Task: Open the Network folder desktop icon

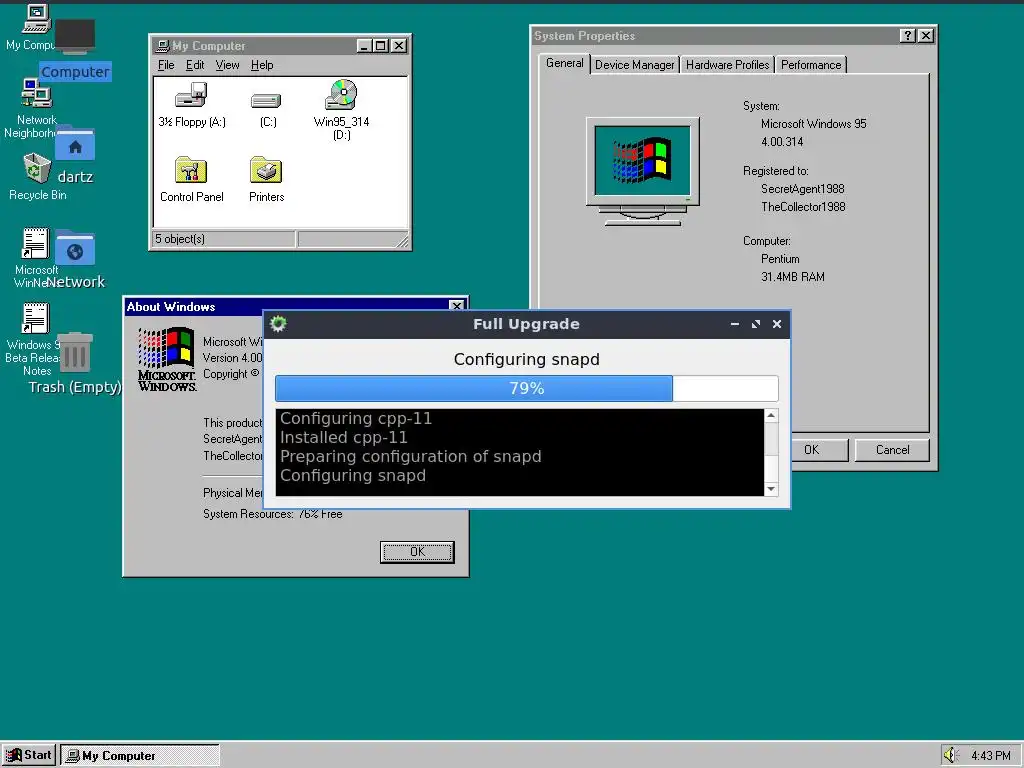Action: click(75, 249)
